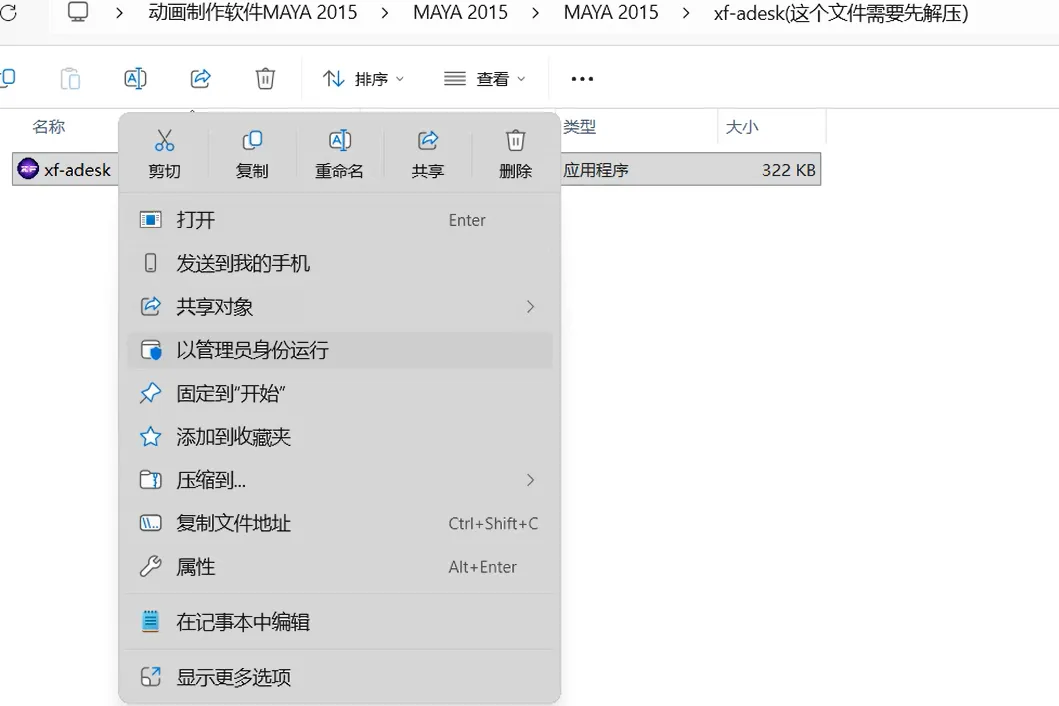
Task: Click the toolbar Rename icon
Action: coord(136,78)
